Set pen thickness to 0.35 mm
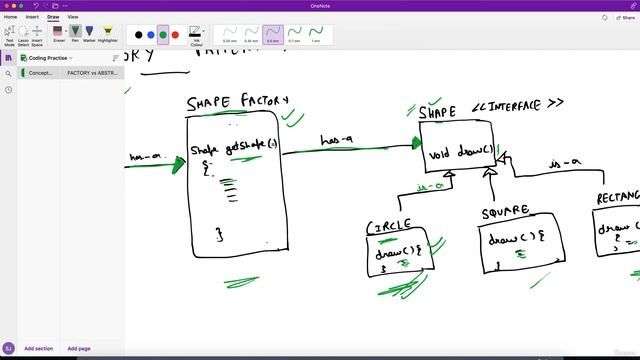The height and width of the screenshot is (360, 640). pyautogui.click(x=251, y=35)
